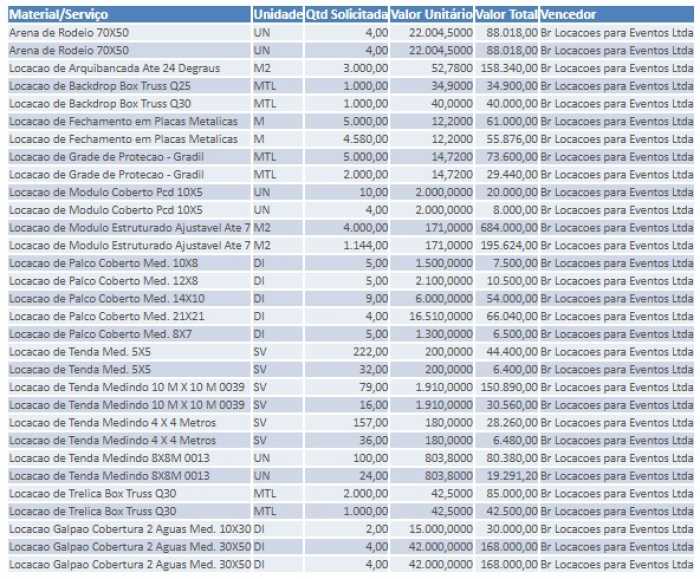The height and width of the screenshot is (579, 700).
Task: Click the Valor Total column header
Action: pos(506,15)
